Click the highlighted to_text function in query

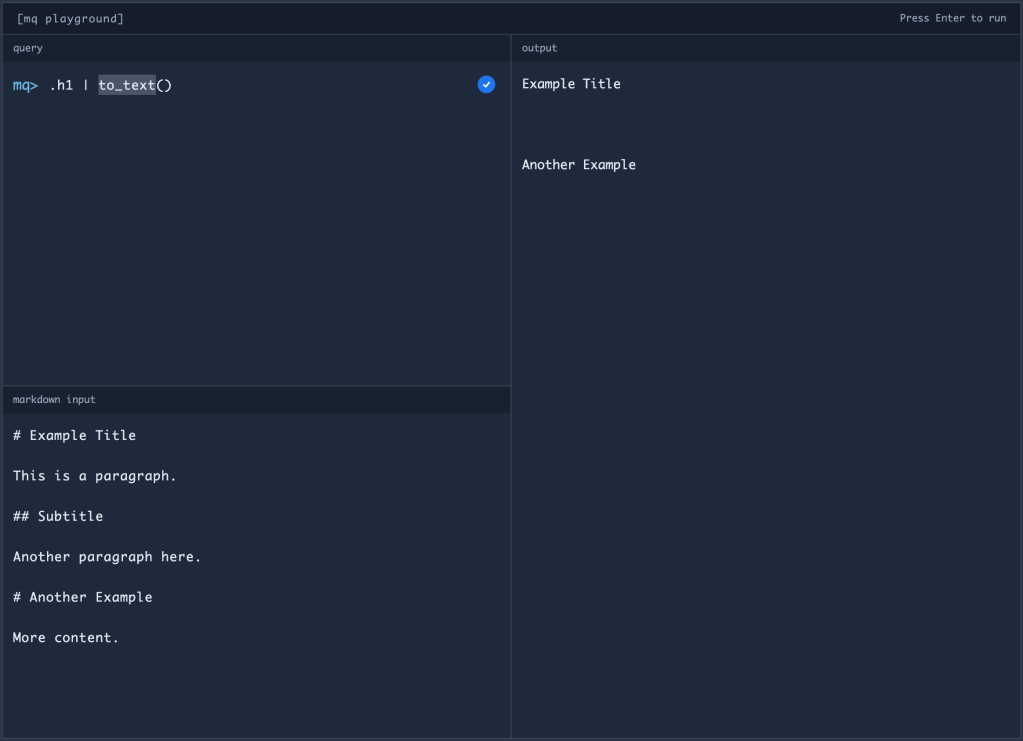[x=127, y=86]
